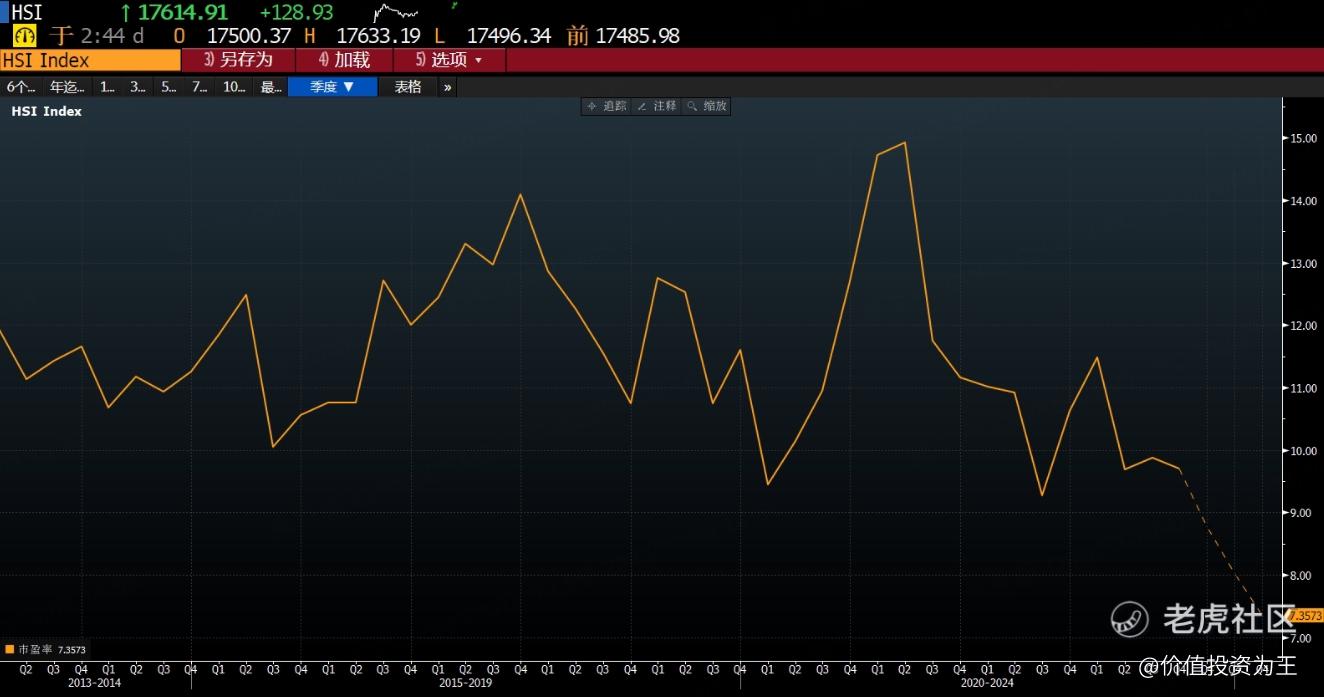This screenshot has height=697, width=1324.
Task: Open the intraday sparkline mini chart
Action: (396, 12)
